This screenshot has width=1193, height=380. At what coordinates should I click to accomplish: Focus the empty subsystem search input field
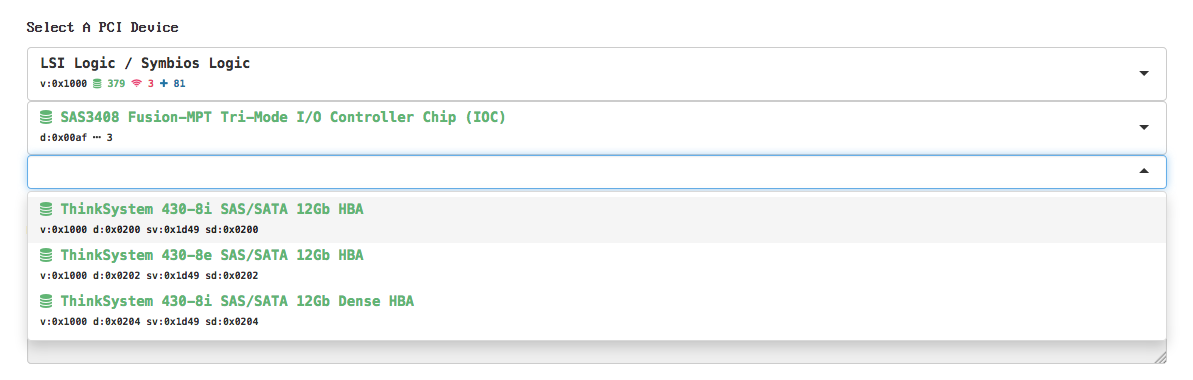(x=597, y=172)
